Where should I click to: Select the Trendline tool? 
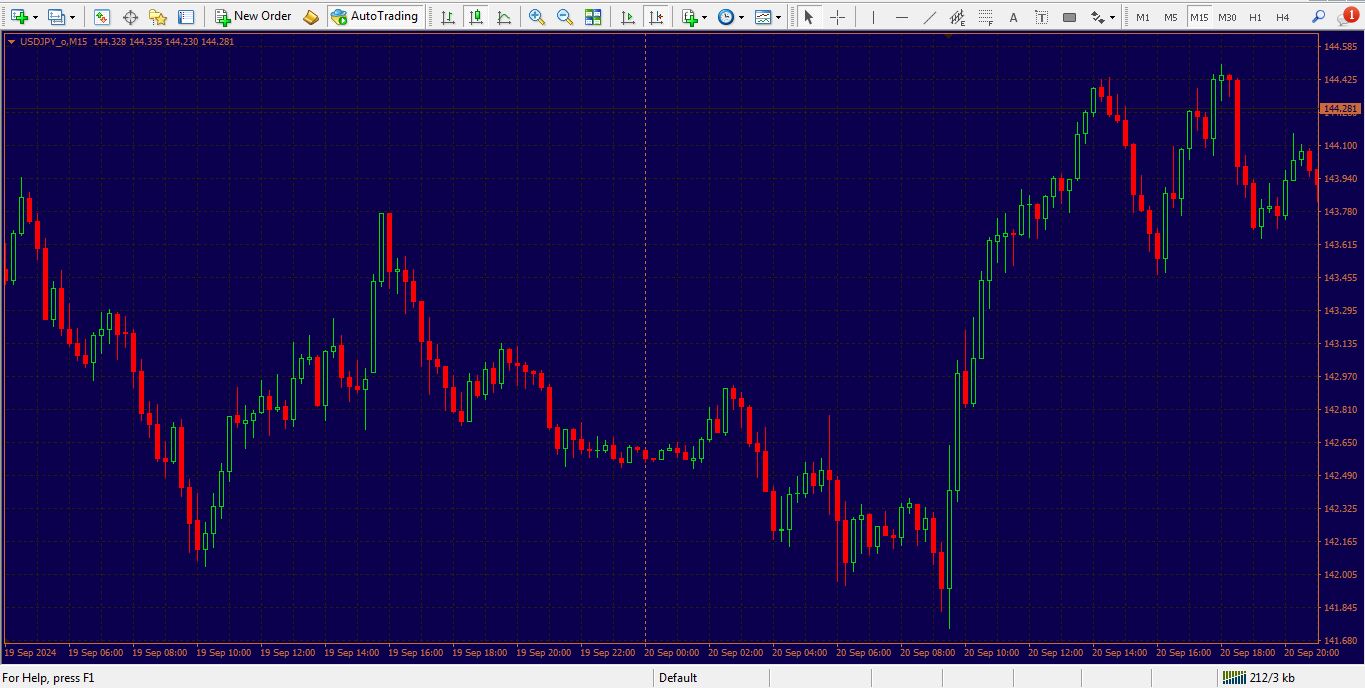(929, 17)
